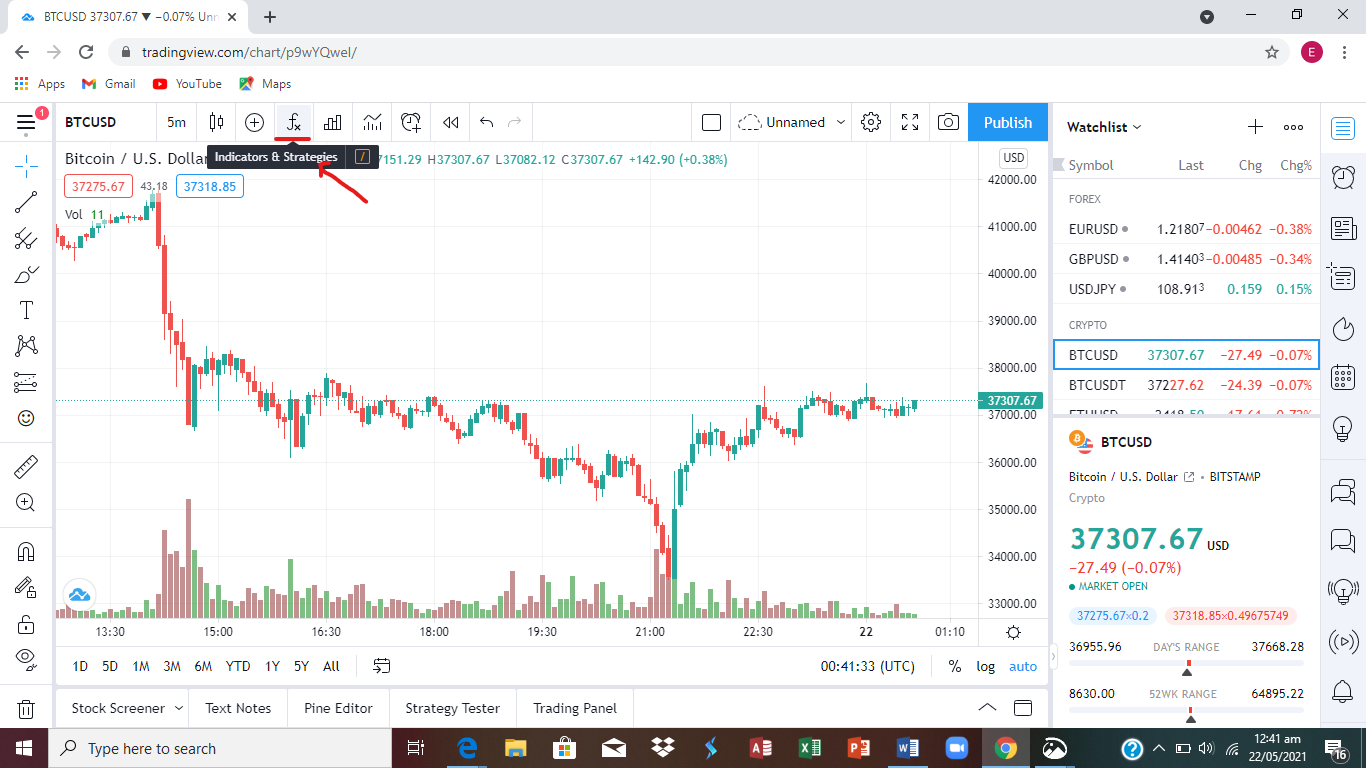
Task: Open the Ideas lightbulb panel
Action: [1343, 429]
